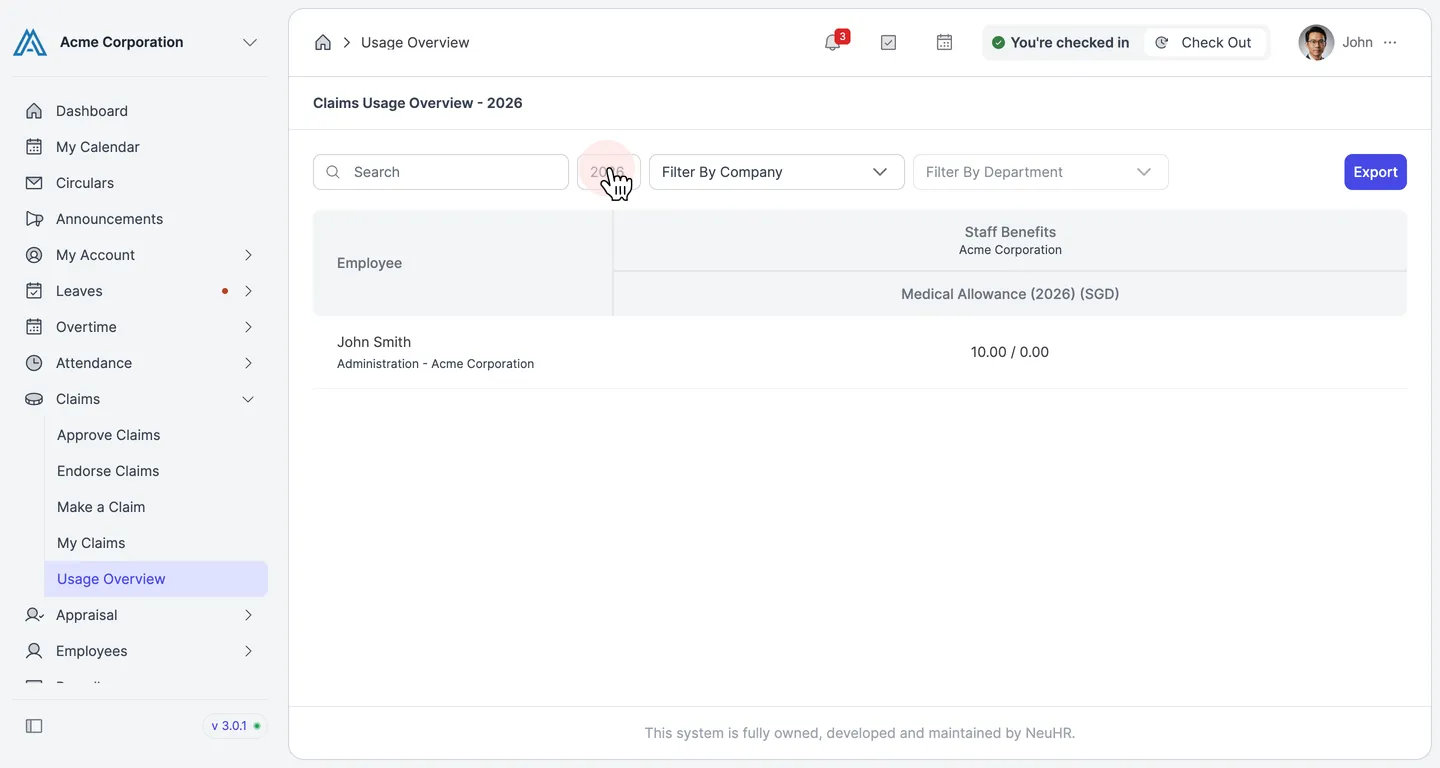Go to home via breadcrumb house icon

323,42
